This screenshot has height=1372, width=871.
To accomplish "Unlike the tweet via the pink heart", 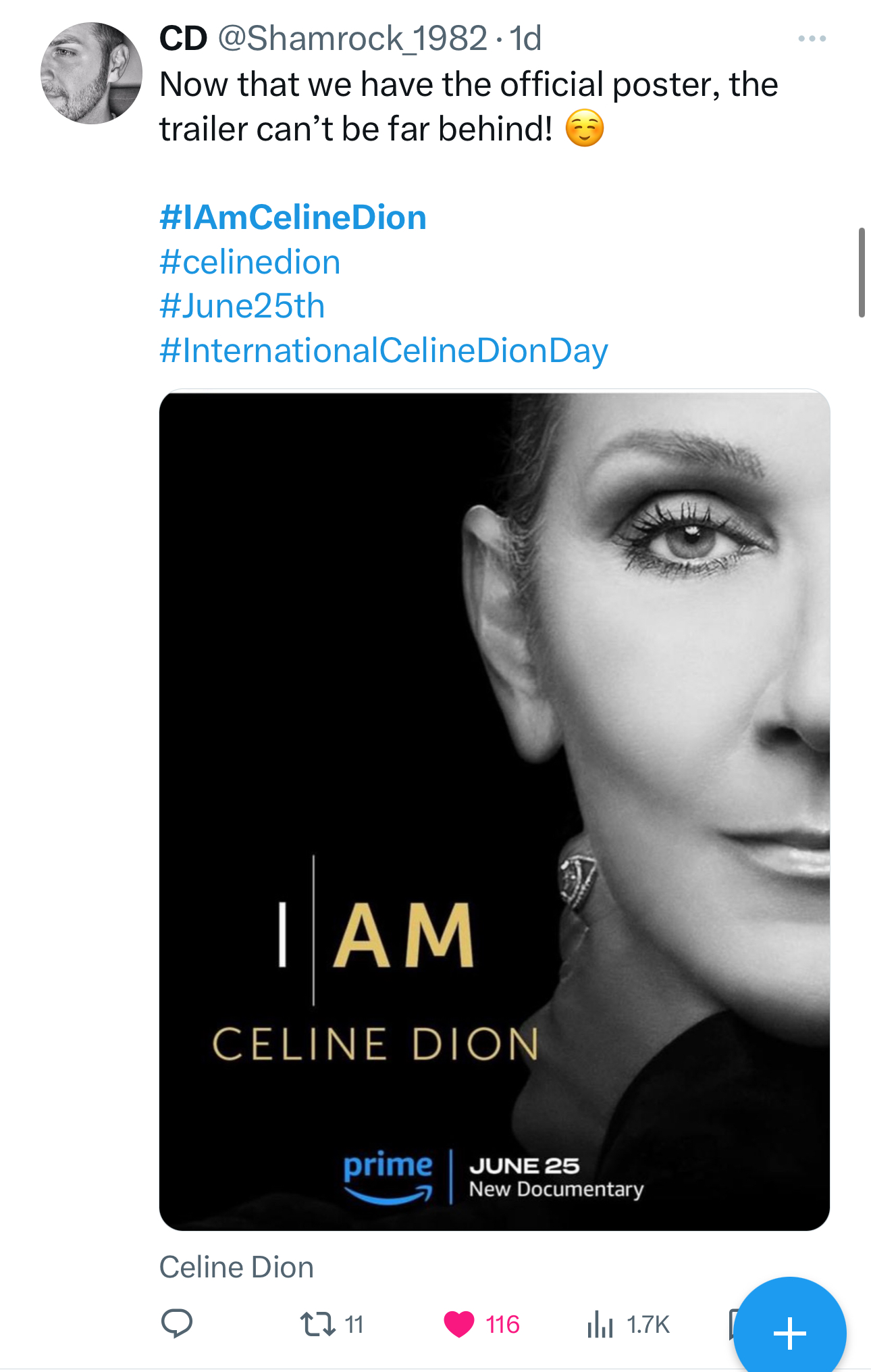I will (x=459, y=1324).
